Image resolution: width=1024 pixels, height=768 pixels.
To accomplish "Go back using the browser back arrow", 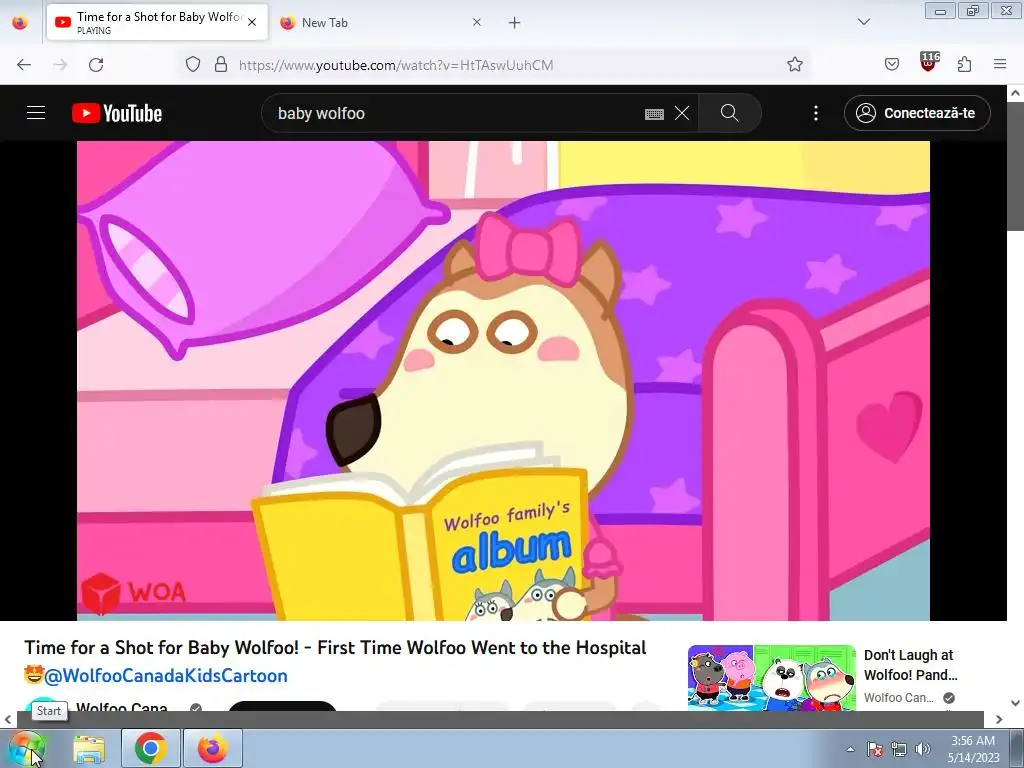I will 24,65.
